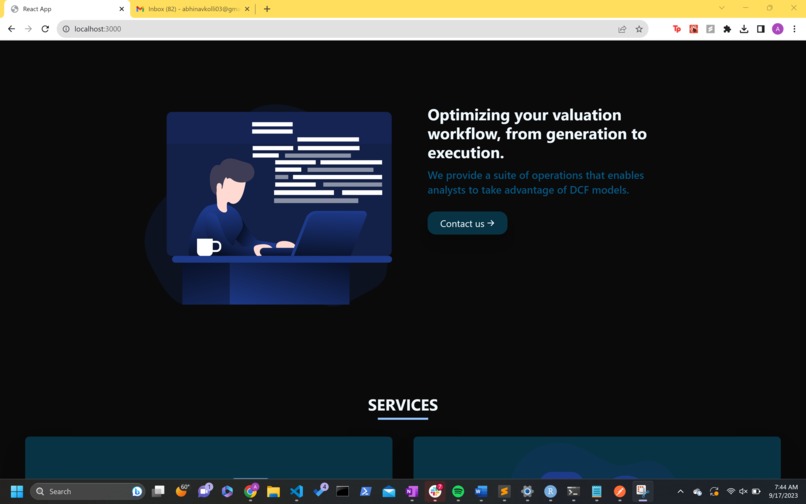806x504 pixels.
Task: Bookmark this page with the star
Action: (x=639, y=29)
